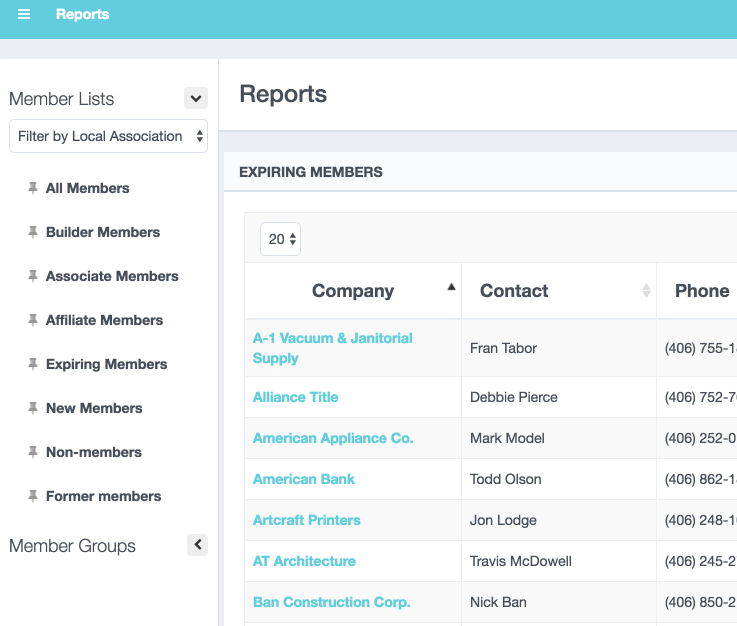This screenshot has height=626, width=737.
Task: Open Filter by Local Association dropdown
Action: 109,136
